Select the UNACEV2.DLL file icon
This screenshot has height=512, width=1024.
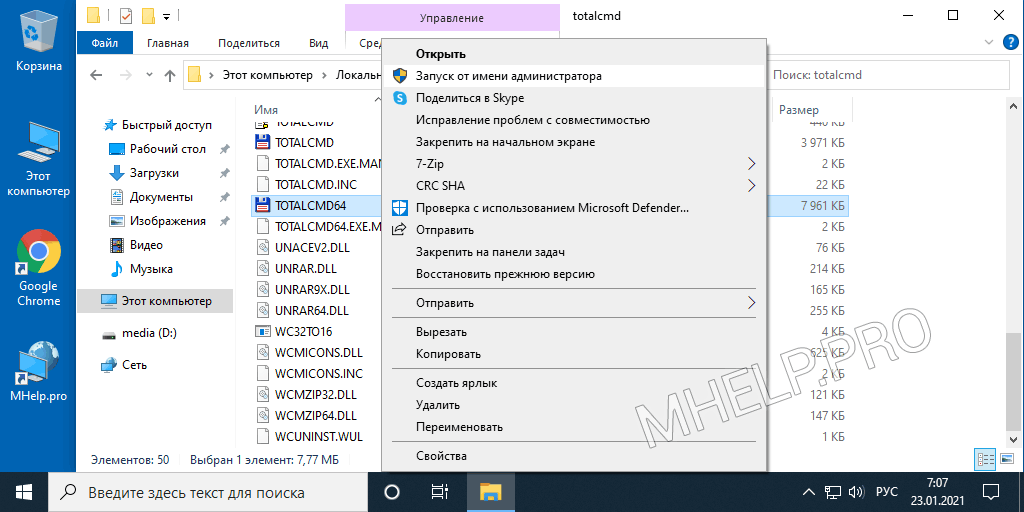(263, 248)
